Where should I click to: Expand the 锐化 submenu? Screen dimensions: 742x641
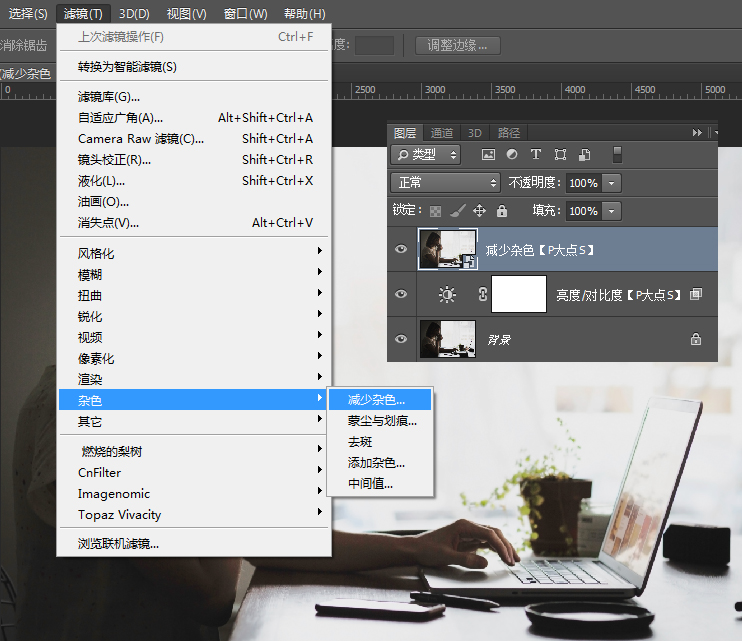[193, 316]
